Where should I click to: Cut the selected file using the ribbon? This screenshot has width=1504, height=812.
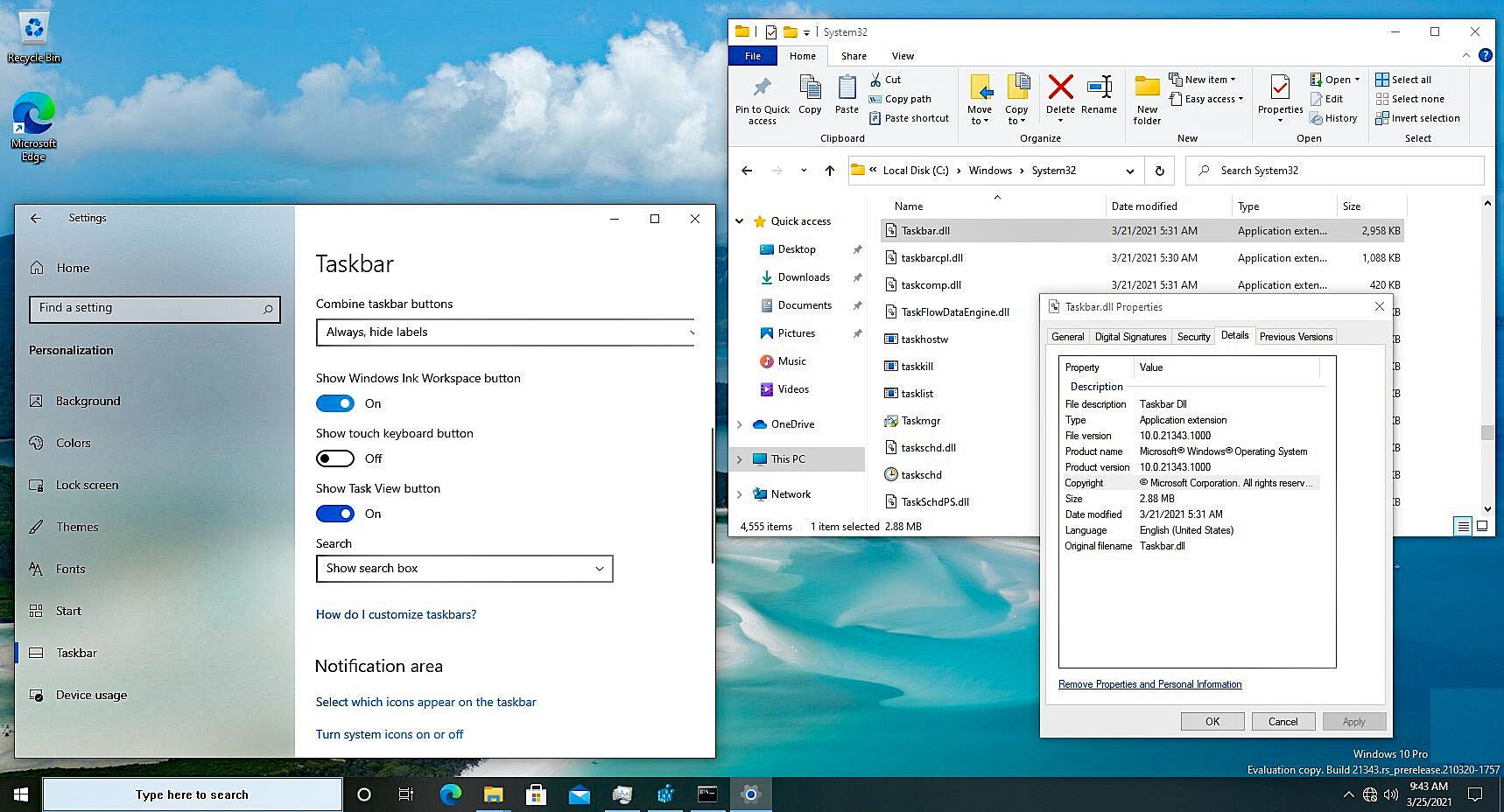(885, 80)
